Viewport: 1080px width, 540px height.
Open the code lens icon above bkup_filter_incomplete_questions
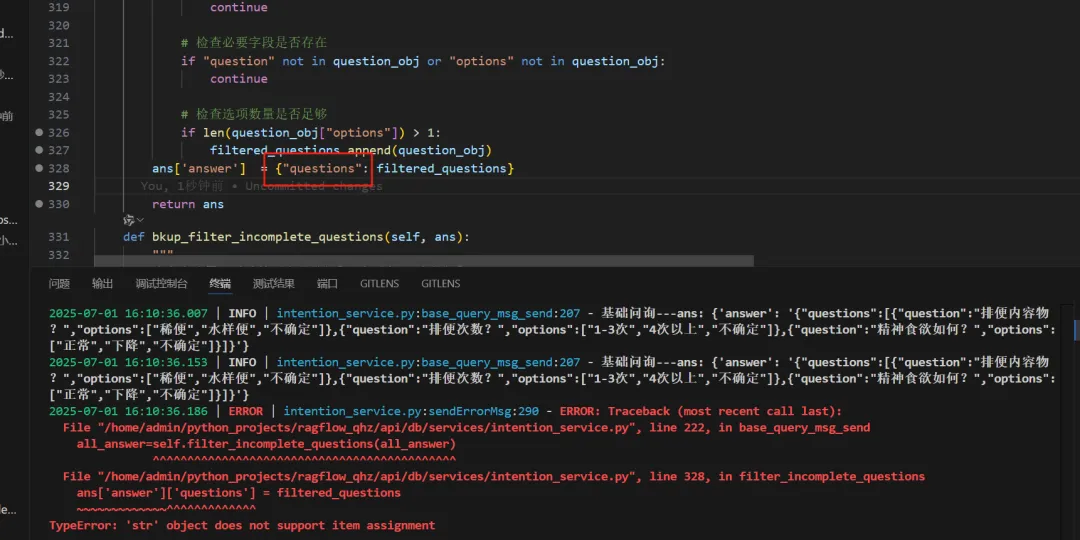[128, 220]
